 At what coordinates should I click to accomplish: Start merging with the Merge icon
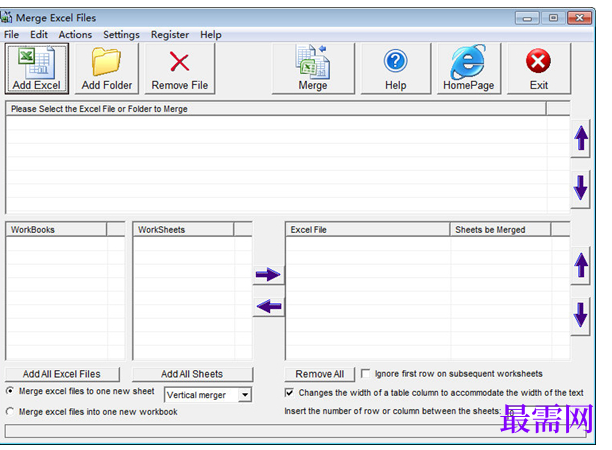click(313, 69)
